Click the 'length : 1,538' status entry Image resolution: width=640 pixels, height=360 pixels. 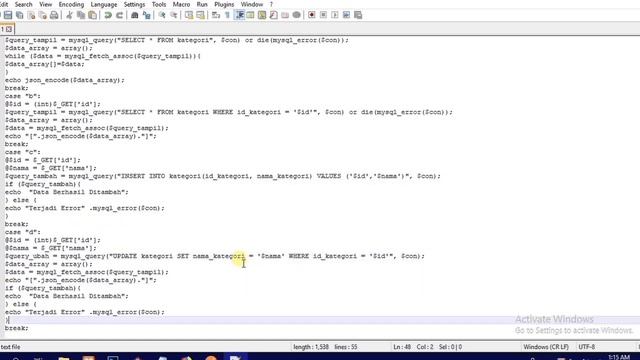pos(311,347)
